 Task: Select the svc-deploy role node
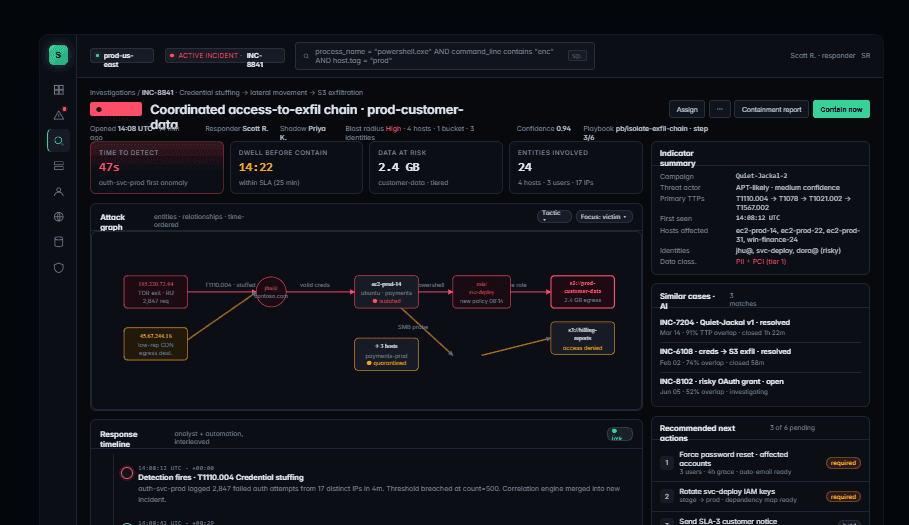481,291
